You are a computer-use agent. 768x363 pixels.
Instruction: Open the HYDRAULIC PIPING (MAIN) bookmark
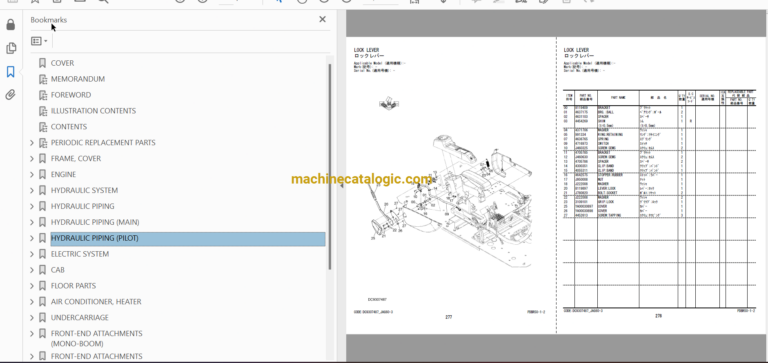point(95,222)
